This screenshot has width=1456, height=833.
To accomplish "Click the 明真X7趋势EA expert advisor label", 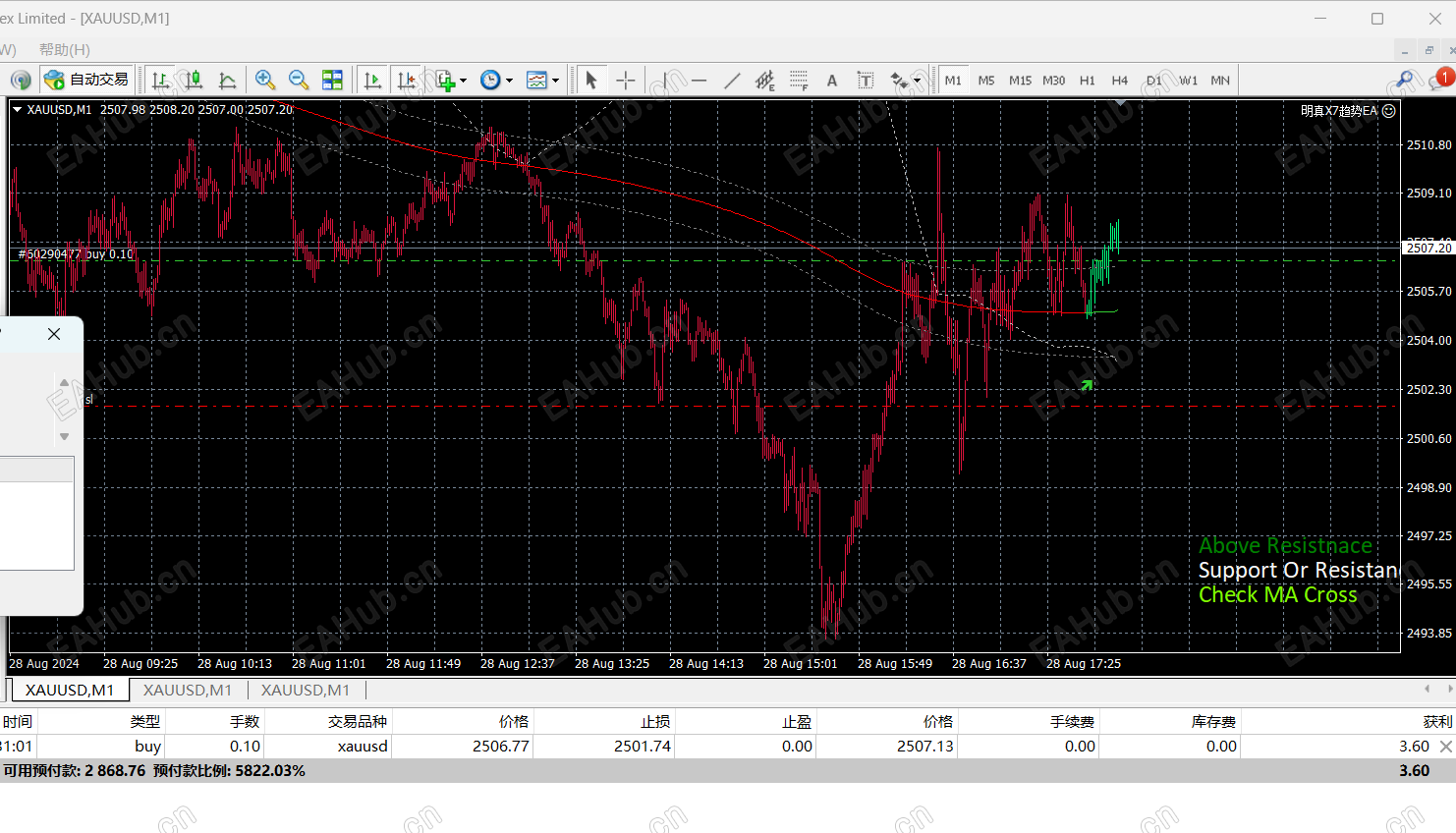I will click(x=1339, y=111).
